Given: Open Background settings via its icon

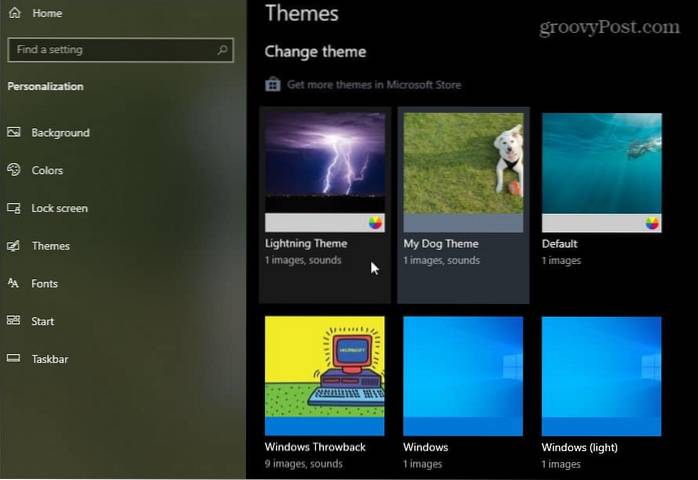Looking at the screenshot, I should click(14, 133).
